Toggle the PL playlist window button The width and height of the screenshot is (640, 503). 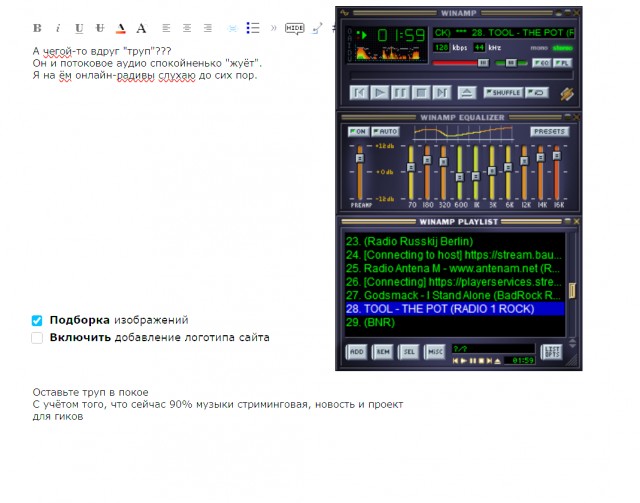(x=562, y=63)
